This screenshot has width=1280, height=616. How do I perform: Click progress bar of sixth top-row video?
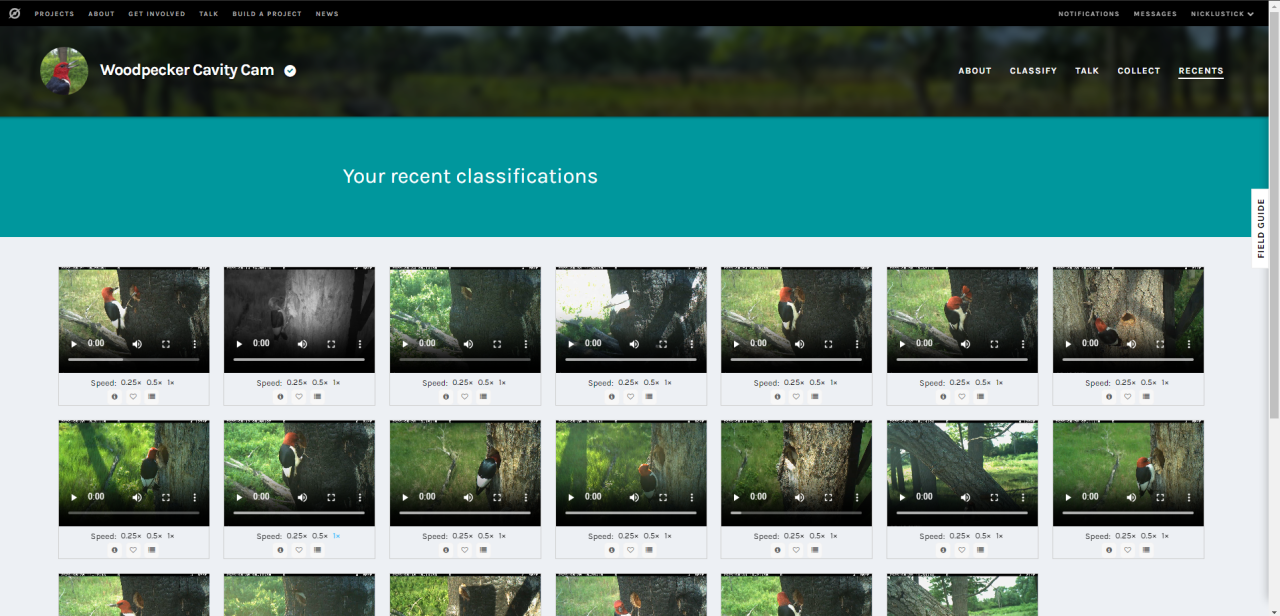point(963,358)
